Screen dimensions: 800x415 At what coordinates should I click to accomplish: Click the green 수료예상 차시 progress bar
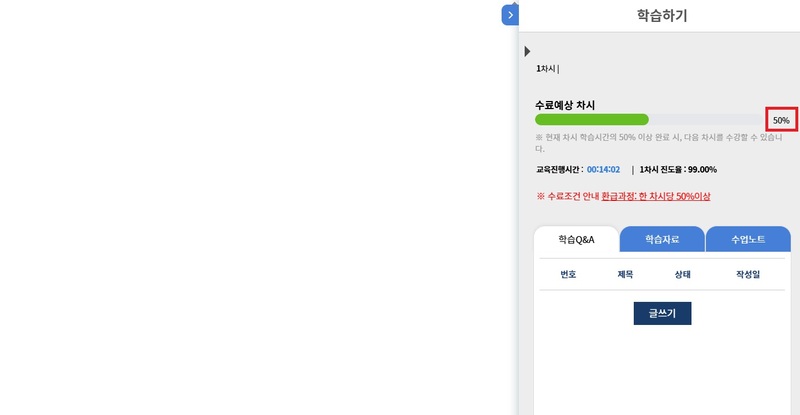[x=592, y=120]
